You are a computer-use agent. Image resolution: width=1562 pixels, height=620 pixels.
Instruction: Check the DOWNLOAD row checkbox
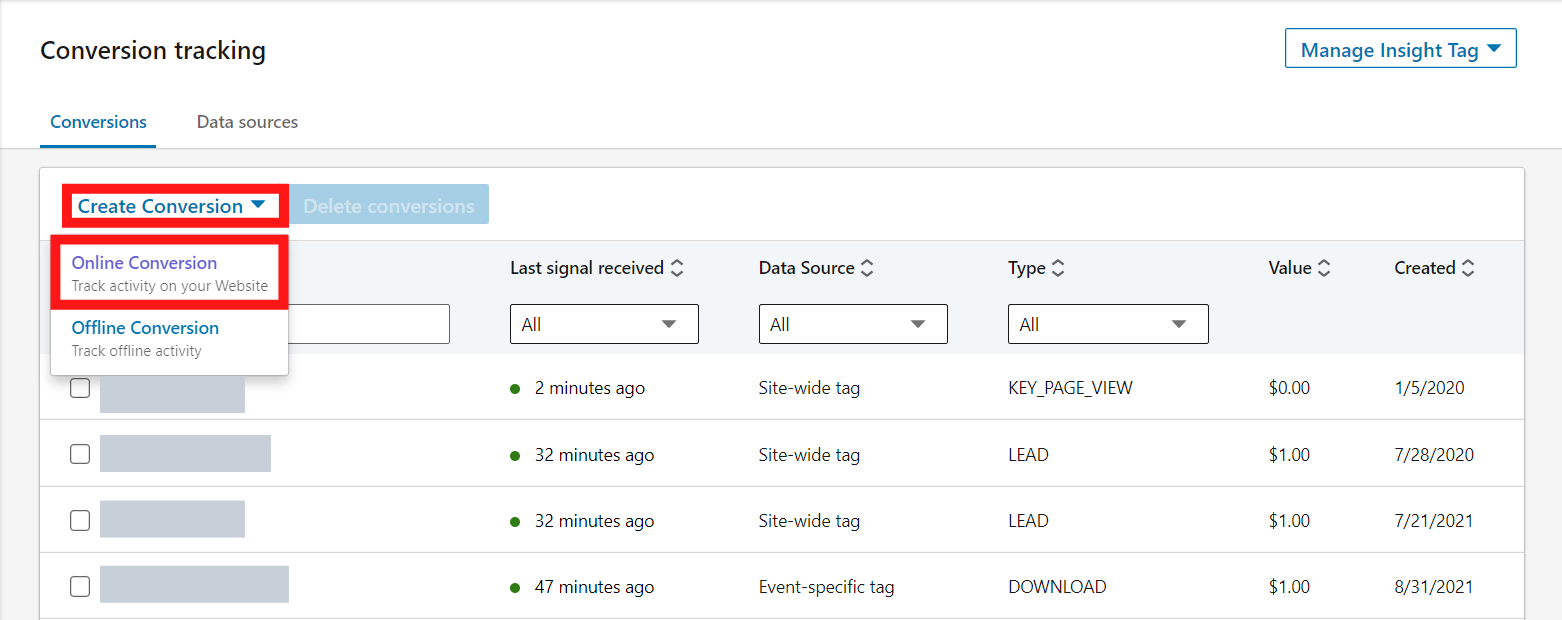[80, 586]
